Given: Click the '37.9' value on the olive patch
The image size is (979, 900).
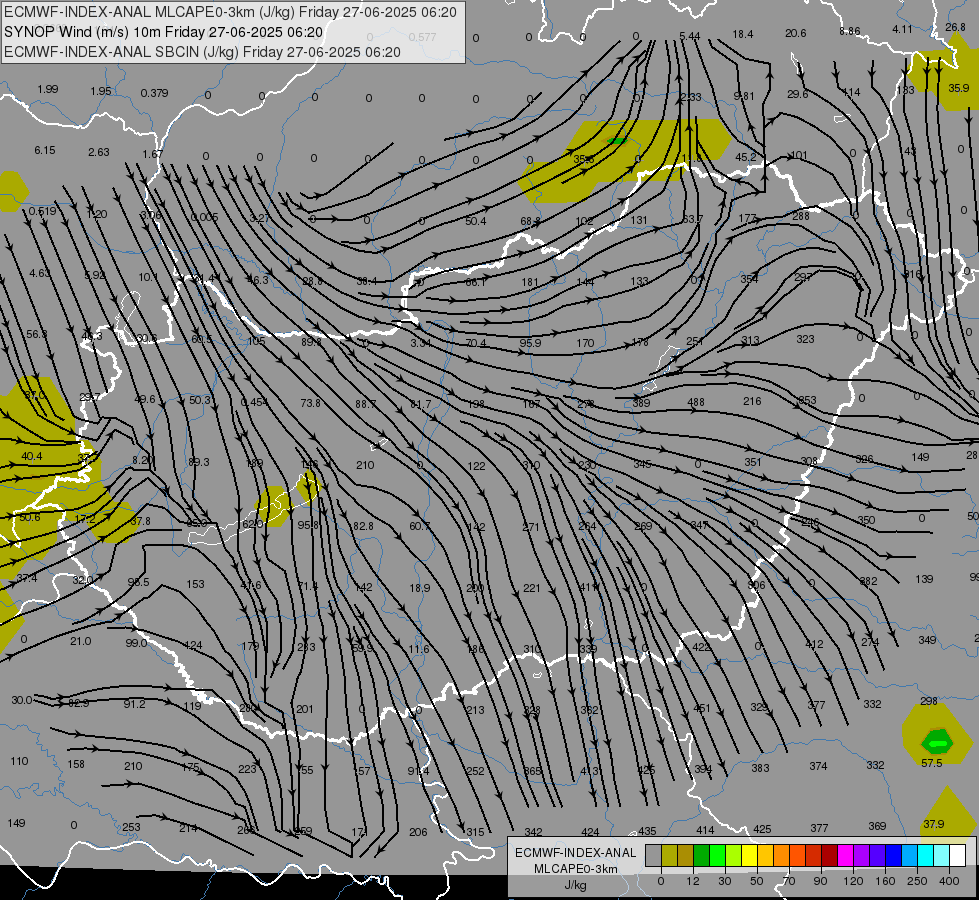Looking at the screenshot, I should pyautogui.click(x=933, y=824).
